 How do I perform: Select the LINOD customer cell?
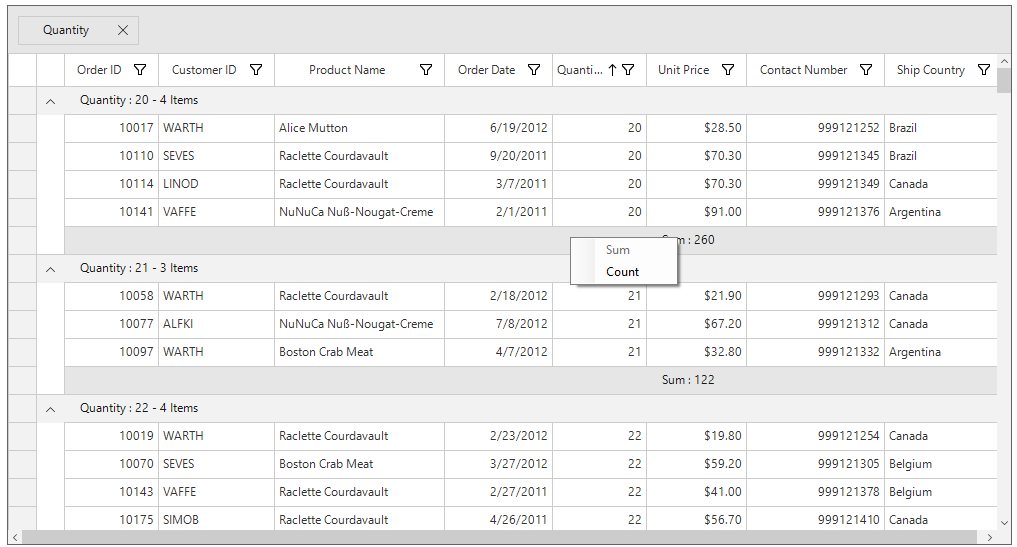click(217, 184)
